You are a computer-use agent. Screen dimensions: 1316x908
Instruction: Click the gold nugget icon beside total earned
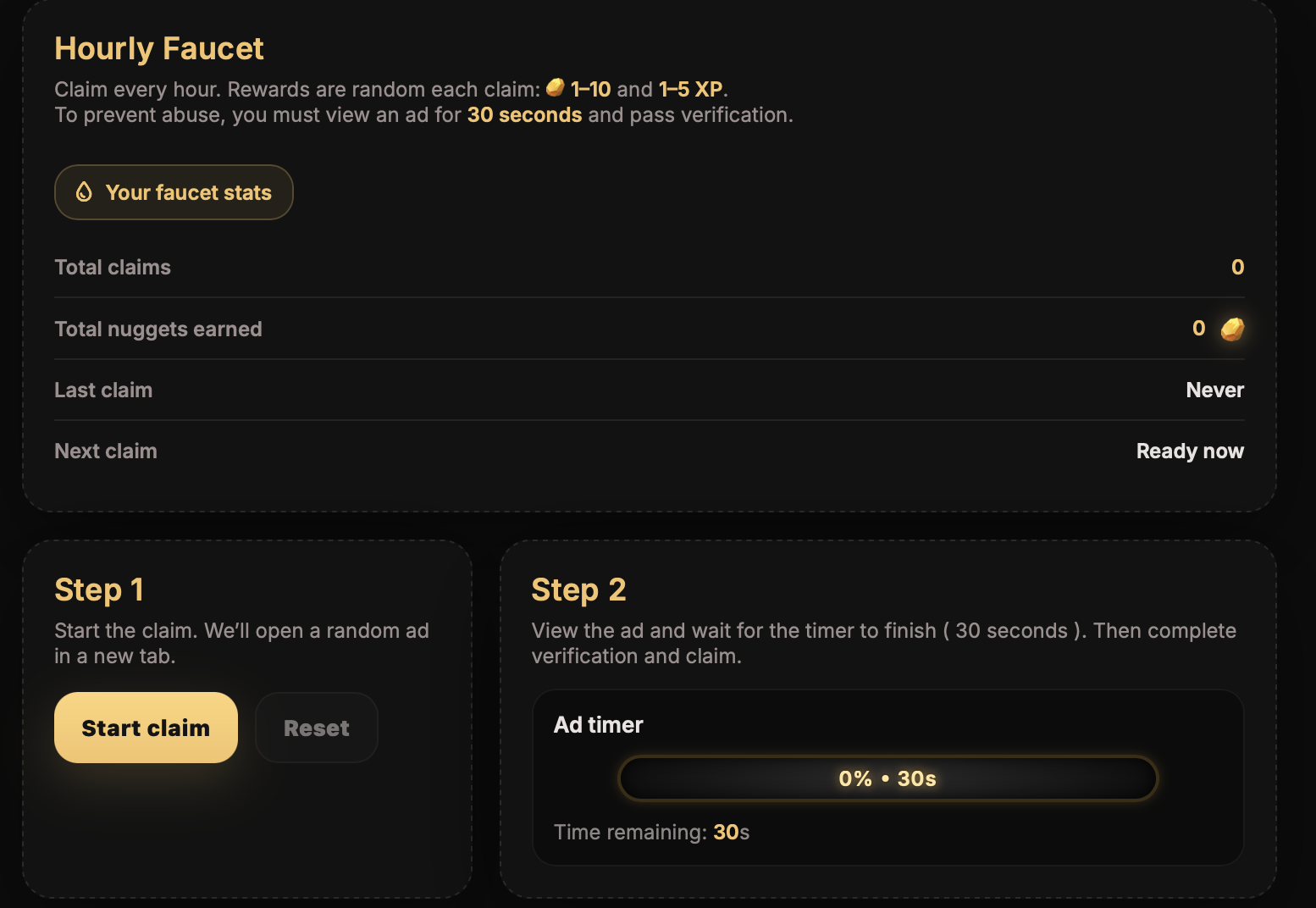pyautogui.click(x=1232, y=329)
